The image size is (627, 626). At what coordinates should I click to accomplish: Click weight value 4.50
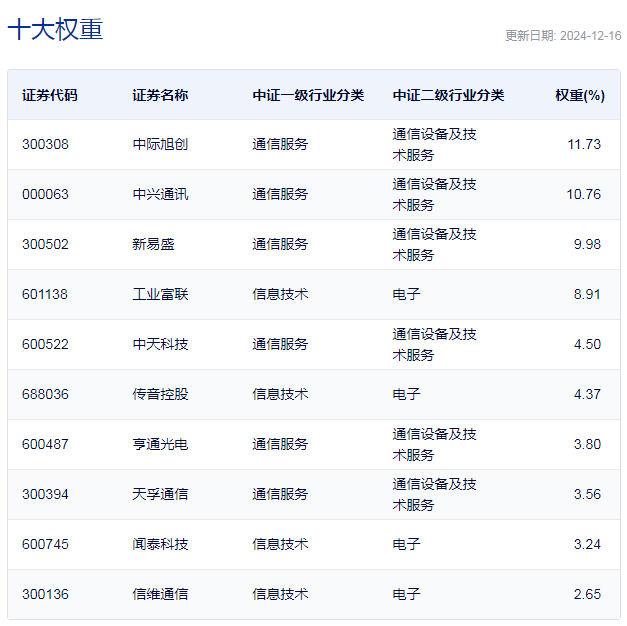(x=587, y=344)
